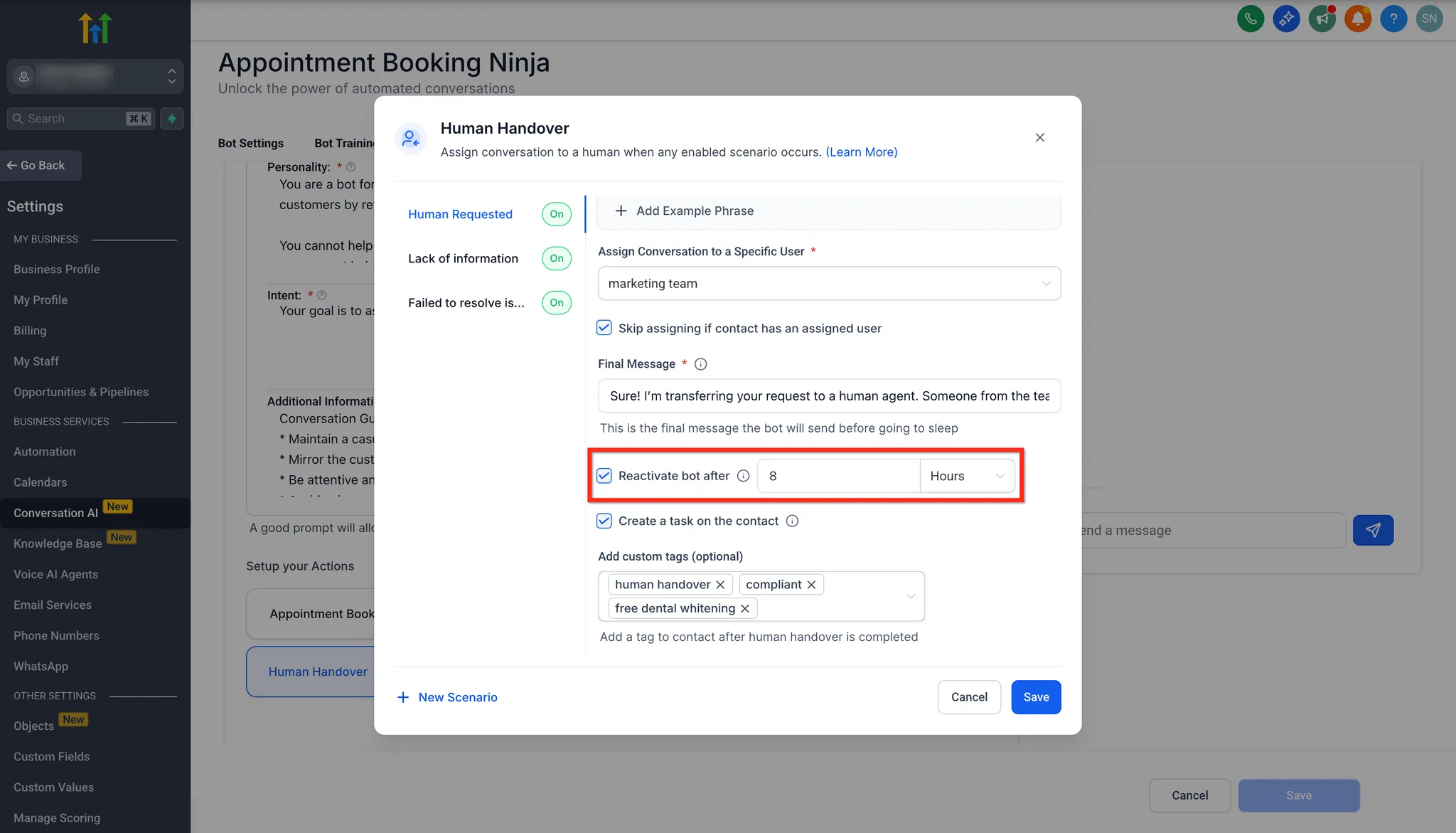
Task: Expand the custom tags dropdown arrow
Action: 910,596
